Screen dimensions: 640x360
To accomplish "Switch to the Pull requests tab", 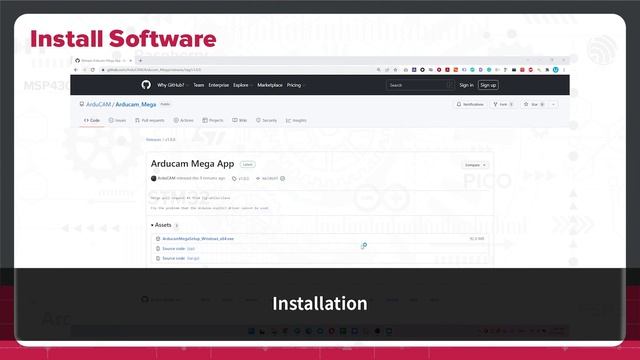I will 150,120.
